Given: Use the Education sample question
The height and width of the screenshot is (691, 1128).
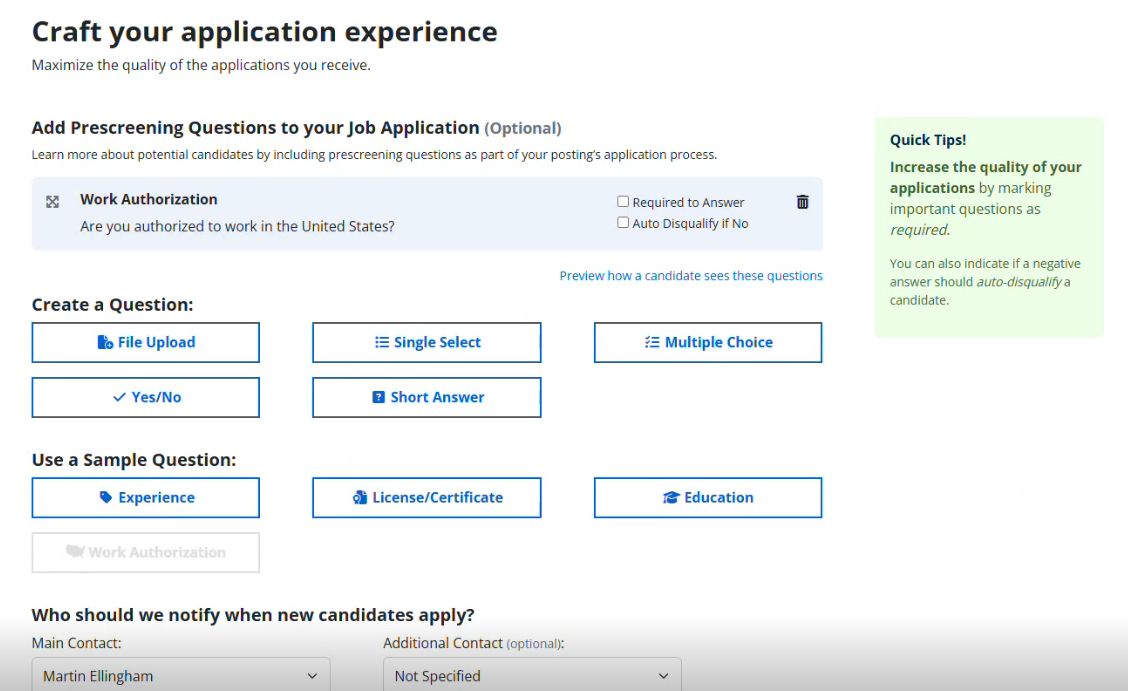Looking at the screenshot, I should pos(708,498).
